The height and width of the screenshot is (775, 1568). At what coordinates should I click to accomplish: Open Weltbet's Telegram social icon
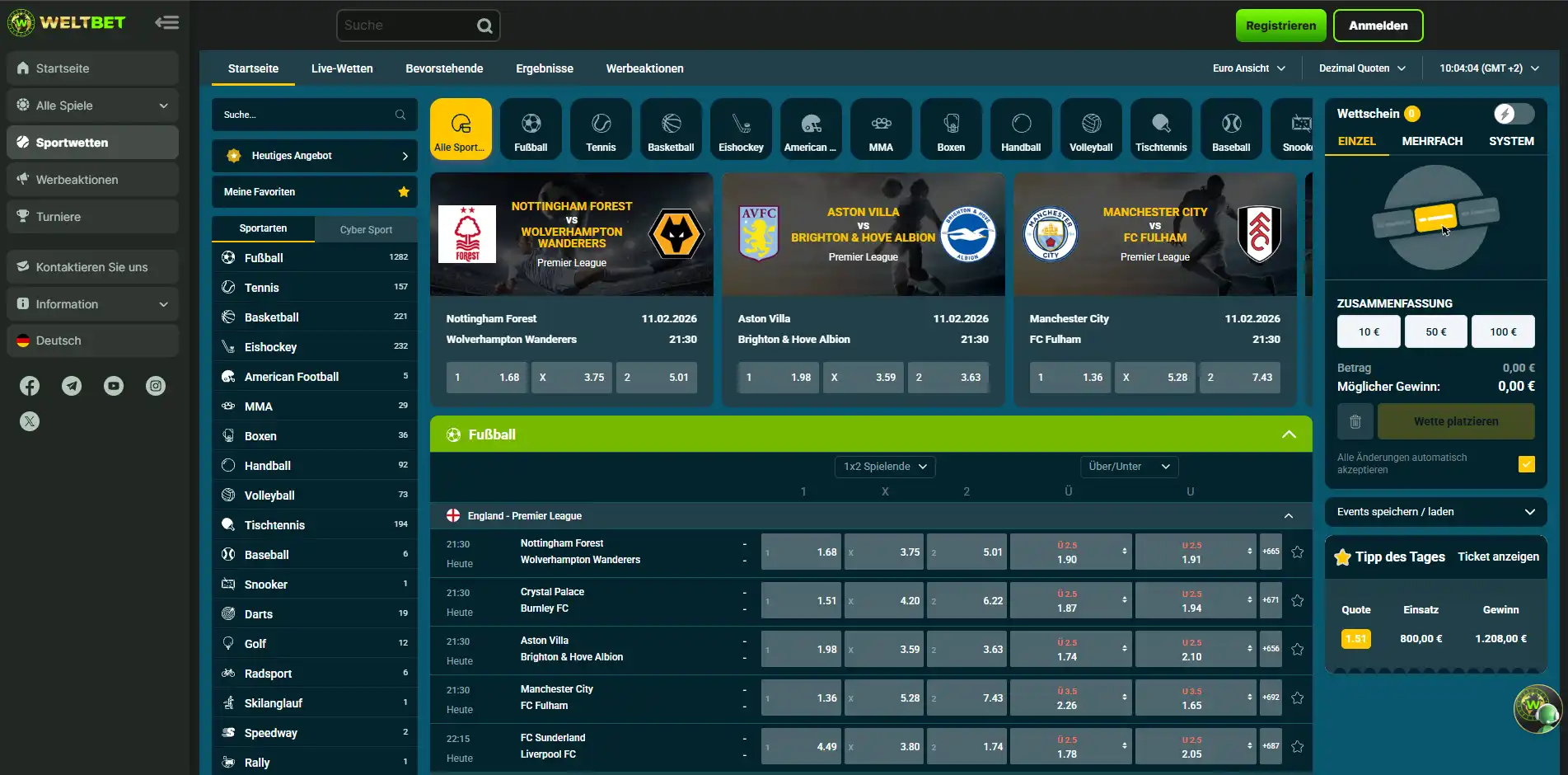72,385
